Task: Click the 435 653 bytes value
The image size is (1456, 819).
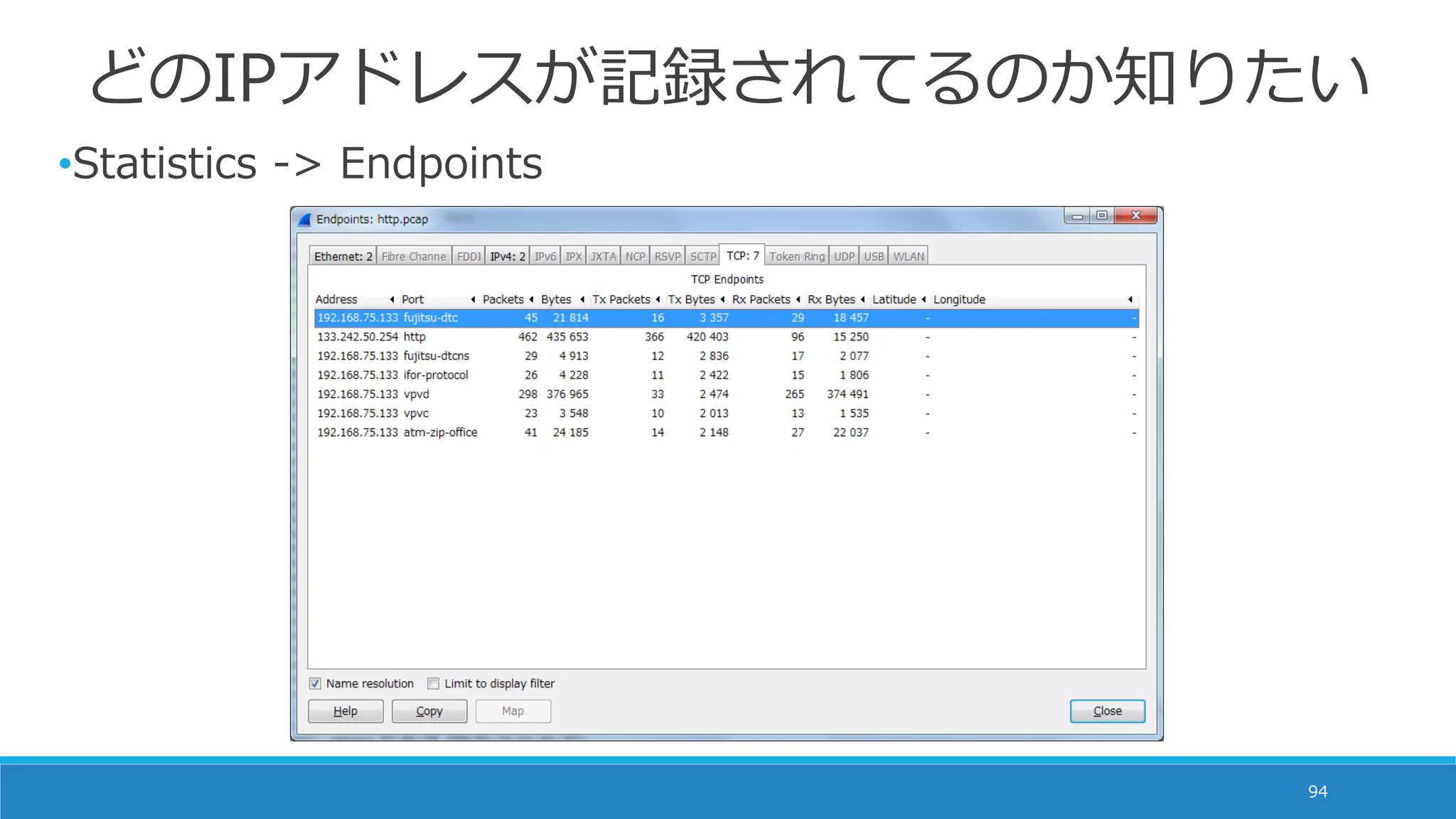Action: click(x=567, y=337)
